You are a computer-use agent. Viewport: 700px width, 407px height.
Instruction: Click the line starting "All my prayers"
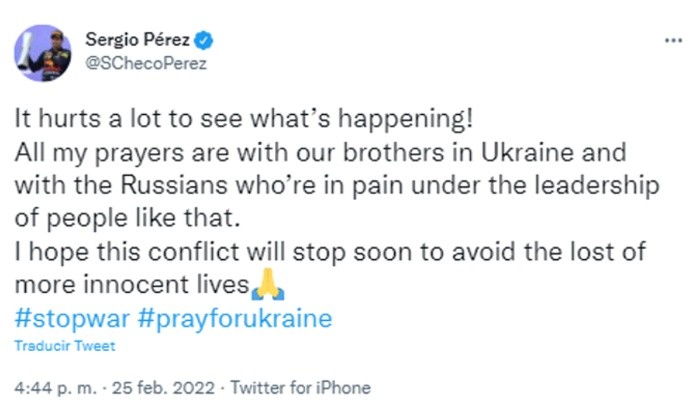319,156
